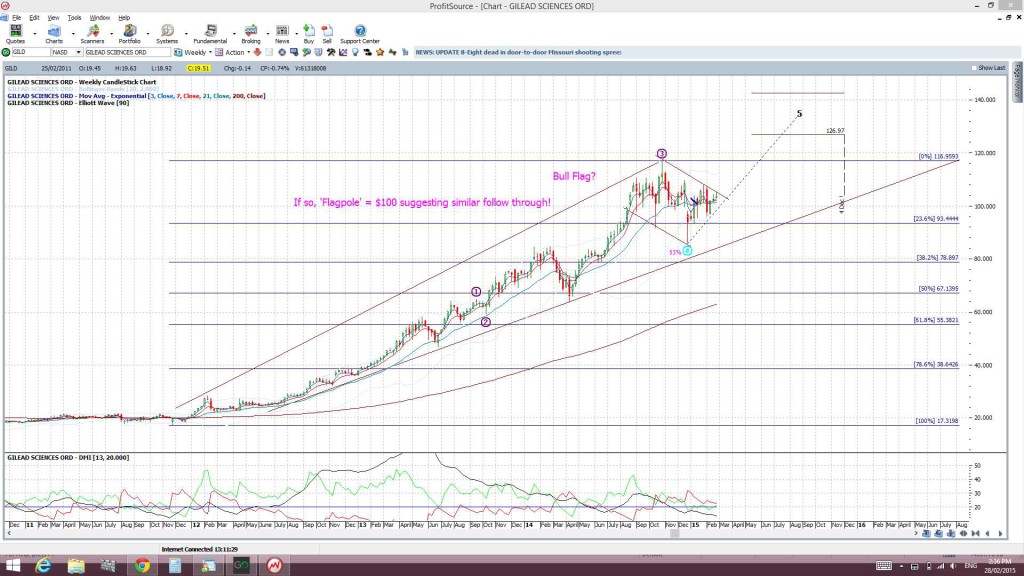Open the on-screen keyboard from taskbar

pyautogui.click(x=884, y=566)
